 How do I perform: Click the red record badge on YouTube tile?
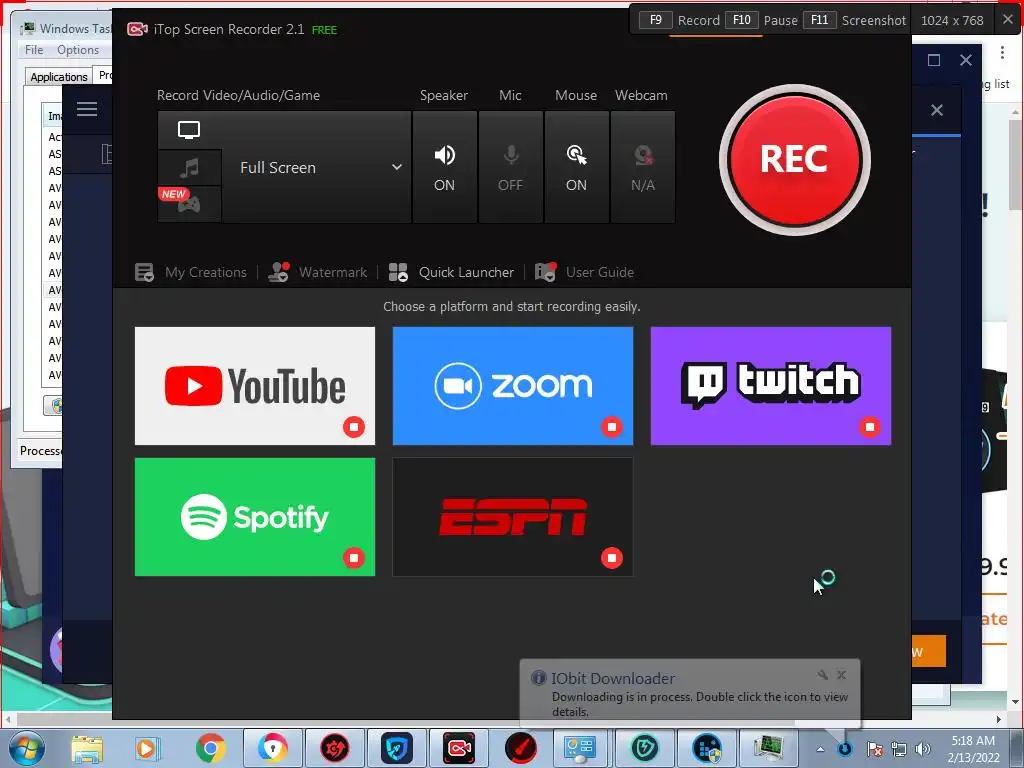click(x=354, y=427)
